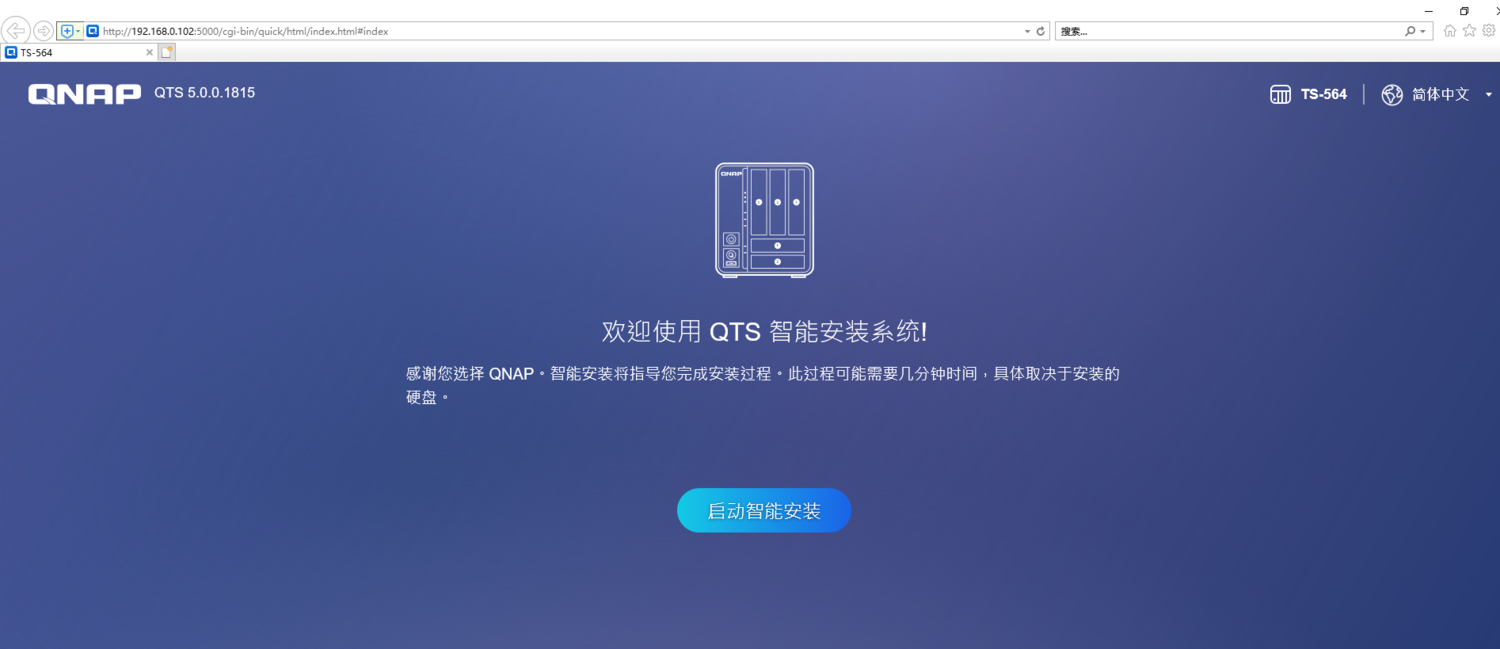Open the 简体中文 language dropdown
The width and height of the screenshot is (1500, 649).
(1437, 94)
